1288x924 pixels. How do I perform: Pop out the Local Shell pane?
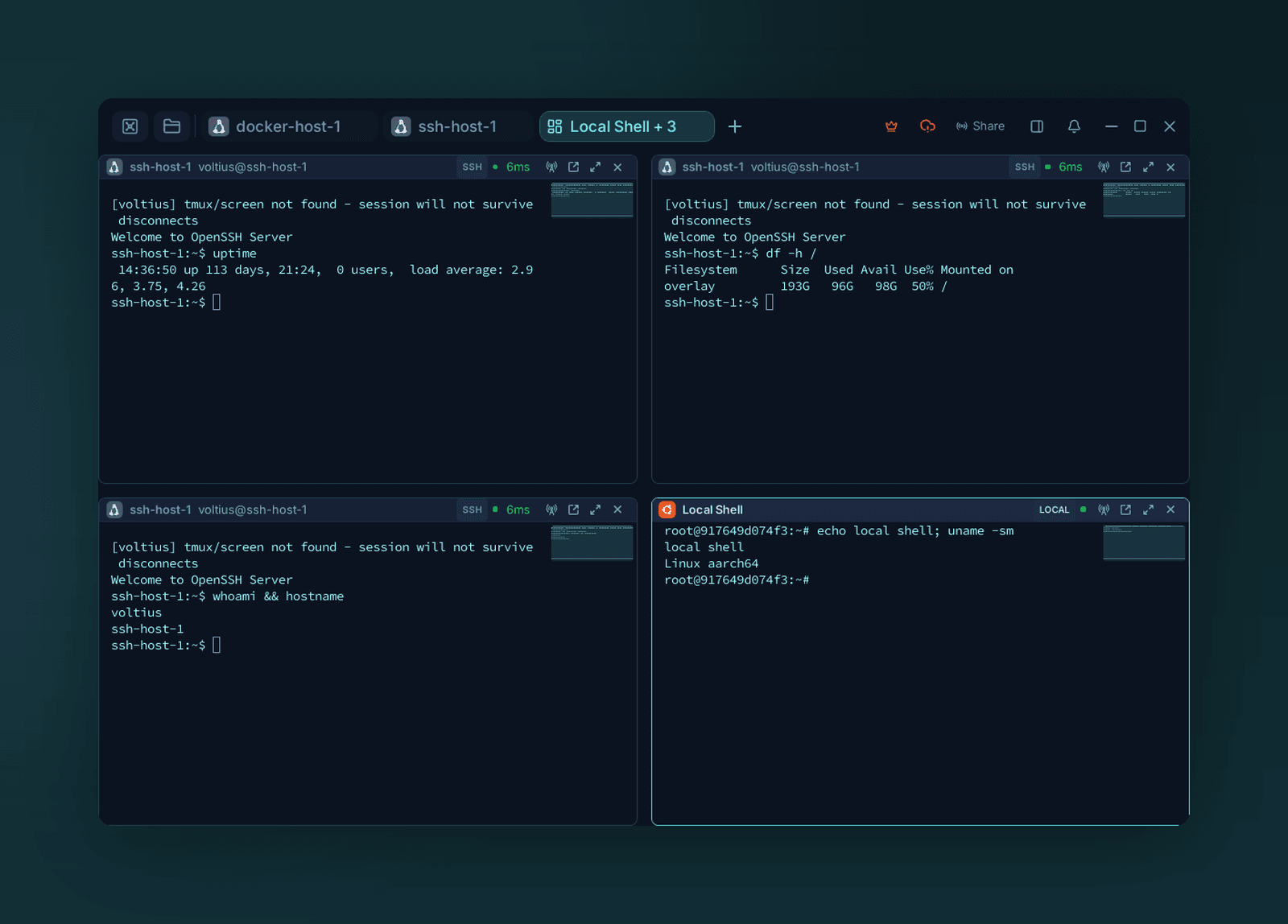(1125, 509)
